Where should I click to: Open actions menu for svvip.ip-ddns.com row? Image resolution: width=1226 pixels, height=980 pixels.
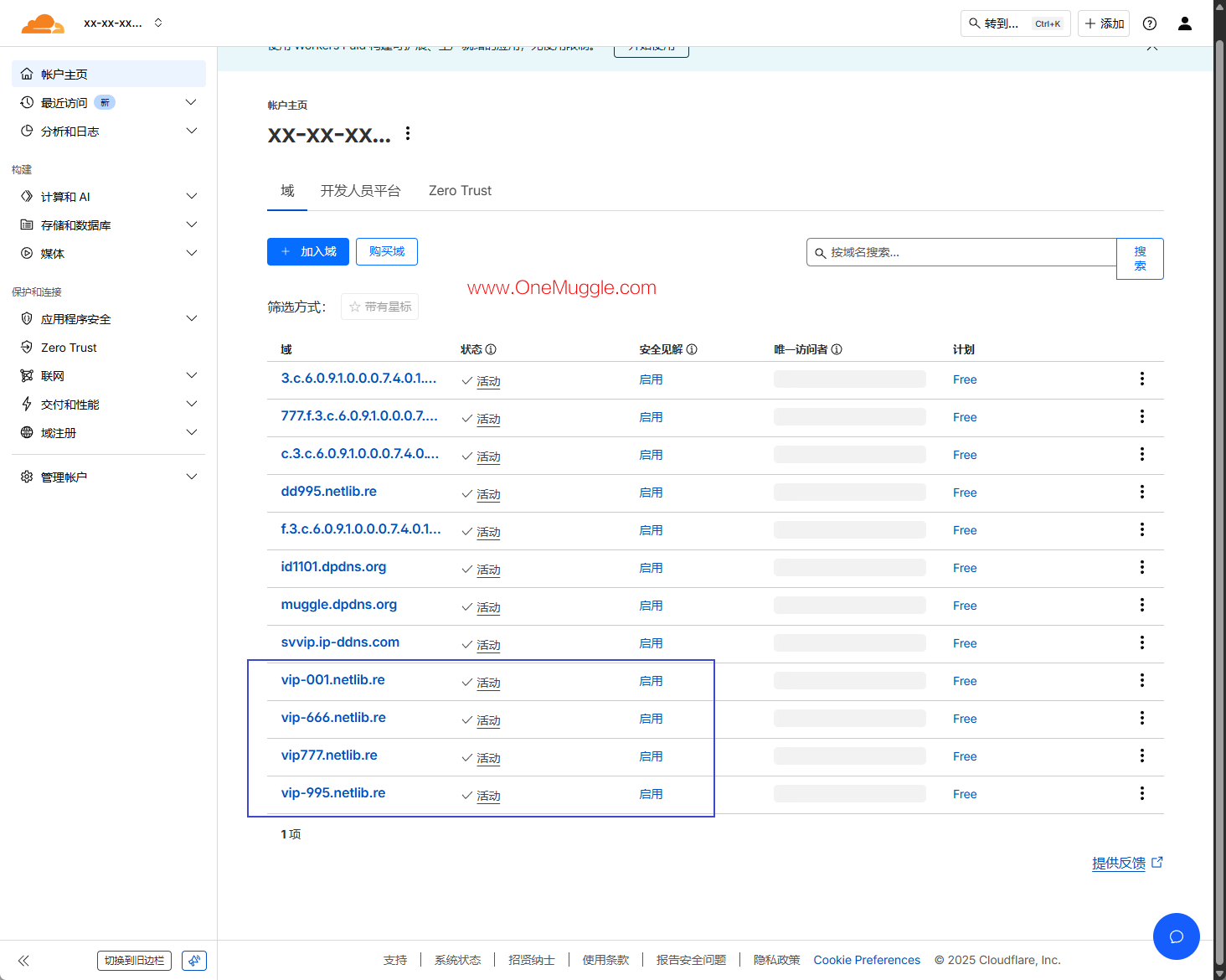coord(1141,642)
